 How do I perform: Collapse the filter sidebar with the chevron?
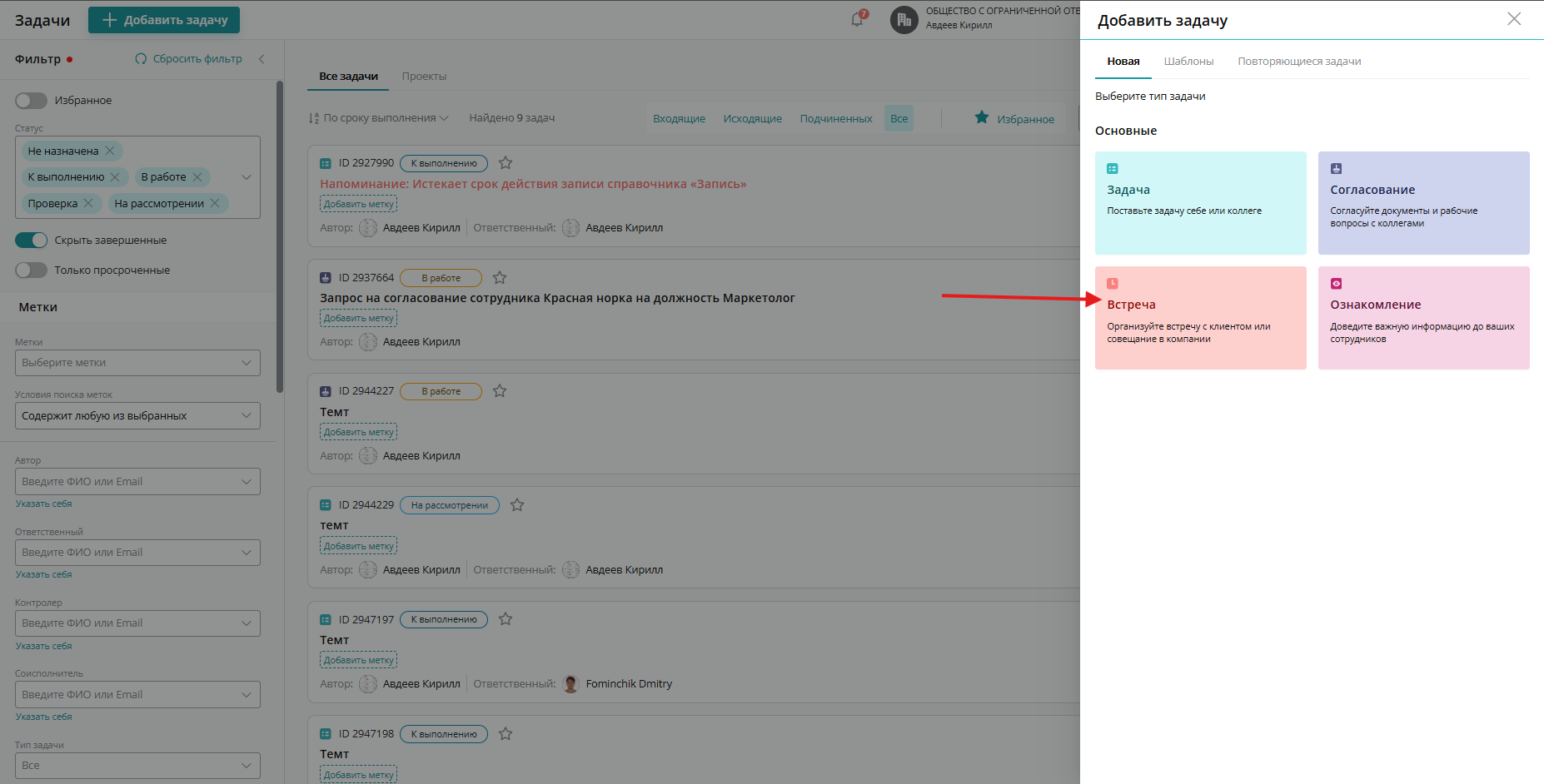261,59
